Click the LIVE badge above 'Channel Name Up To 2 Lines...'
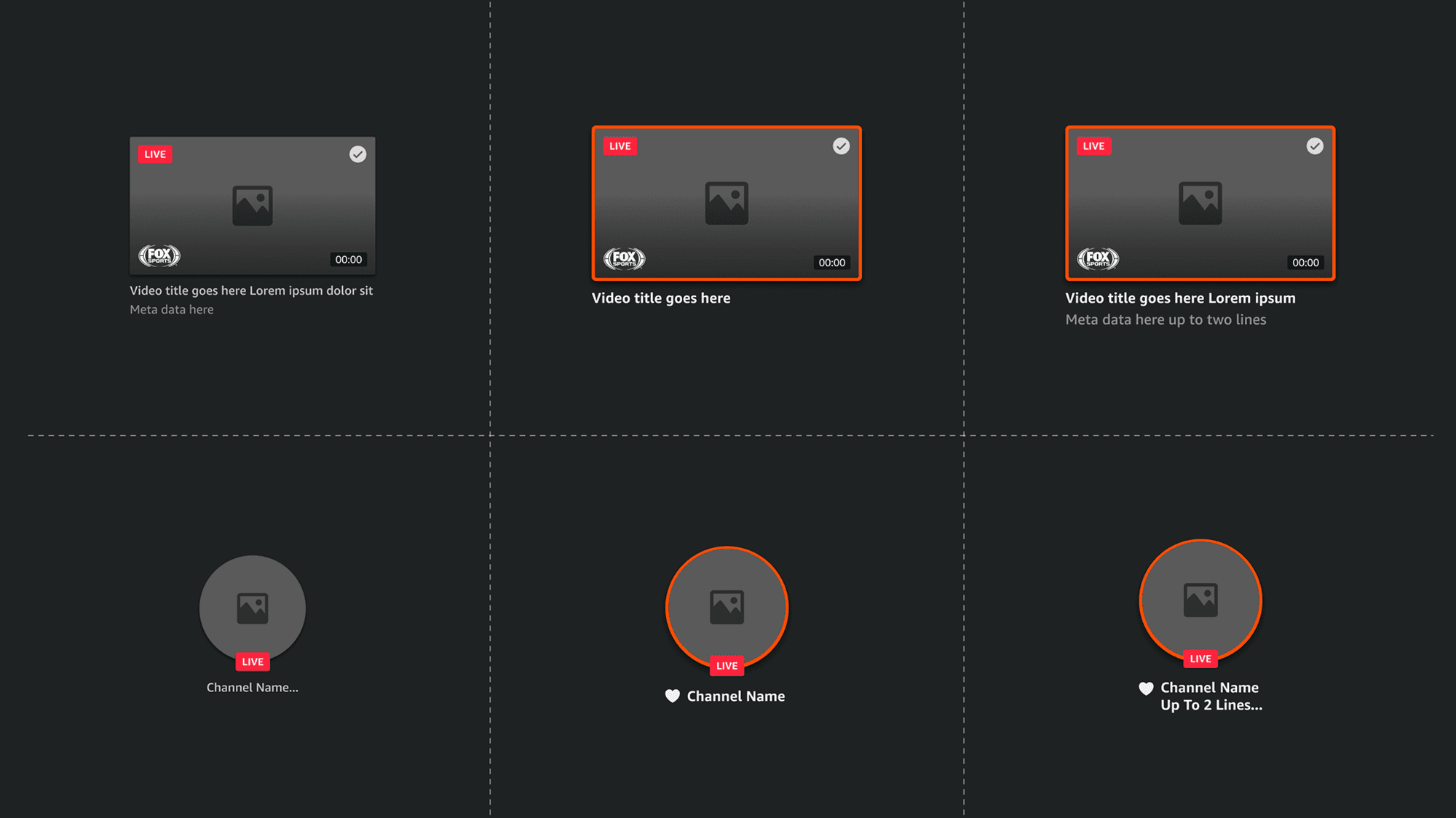 coord(1200,659)
